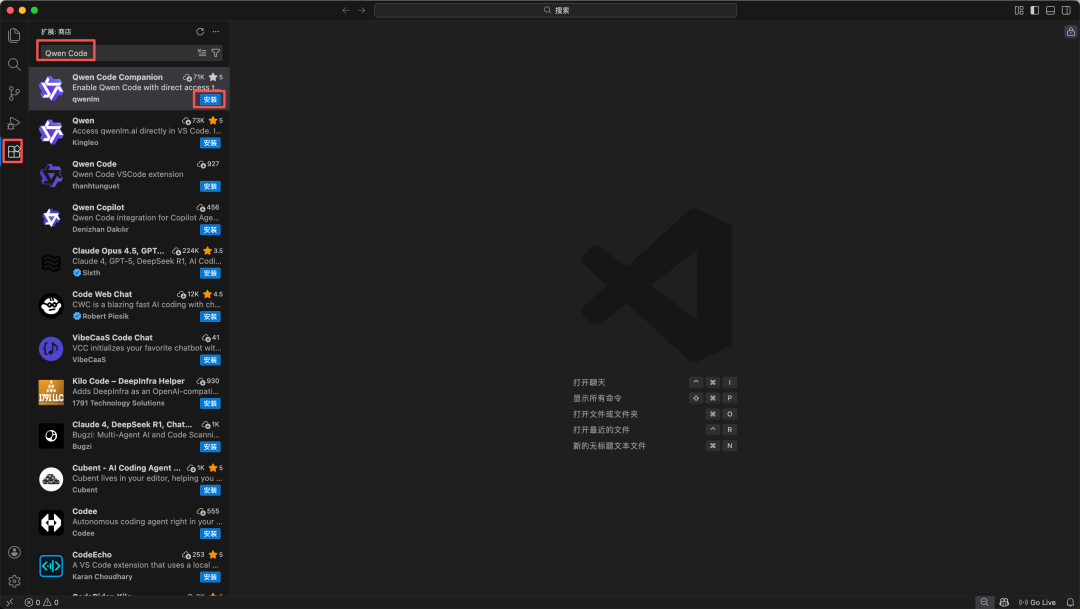The height and width of the screenshot is (609, 1080).
Task: Select the Code Web Chat extension entry
Action: (x=128, y=305)
